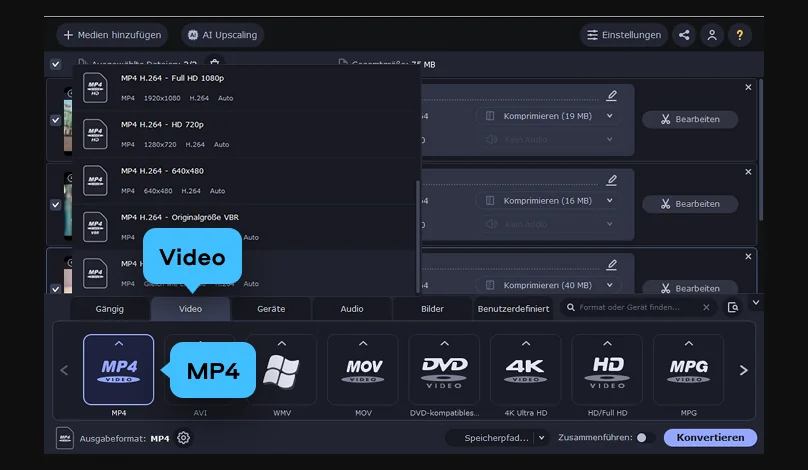Click the Medien hinzufügen button
The image size is (808, 470).
pyautogui.click(x=112, y=35)
